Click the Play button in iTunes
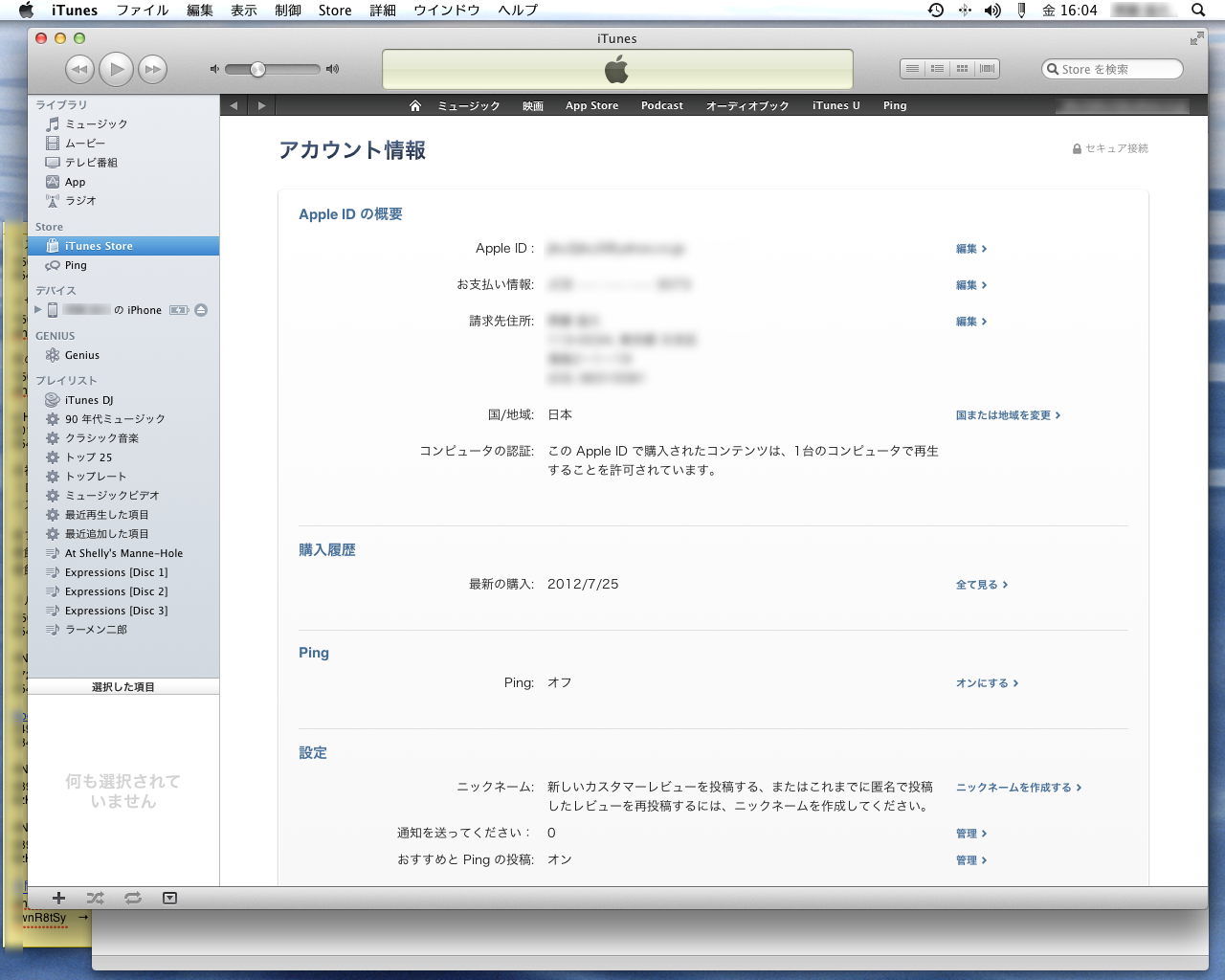The height and width of the screenshot is (980, 1225). pos(116,69)
